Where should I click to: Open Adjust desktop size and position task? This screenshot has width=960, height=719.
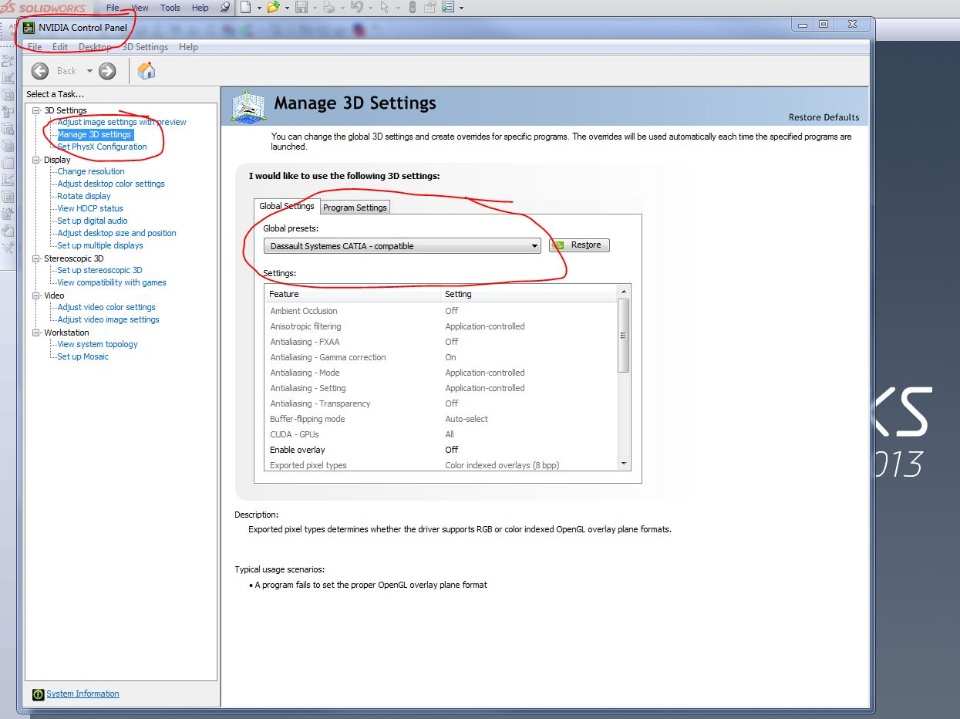[x=116, y=233]
